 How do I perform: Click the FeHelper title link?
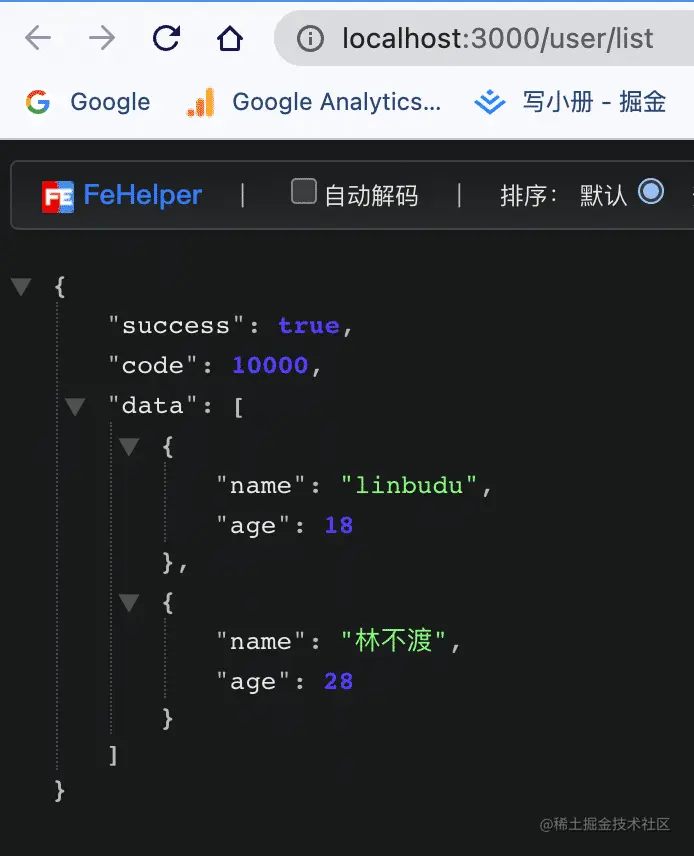pyautogui.click(x=143, y=195)
